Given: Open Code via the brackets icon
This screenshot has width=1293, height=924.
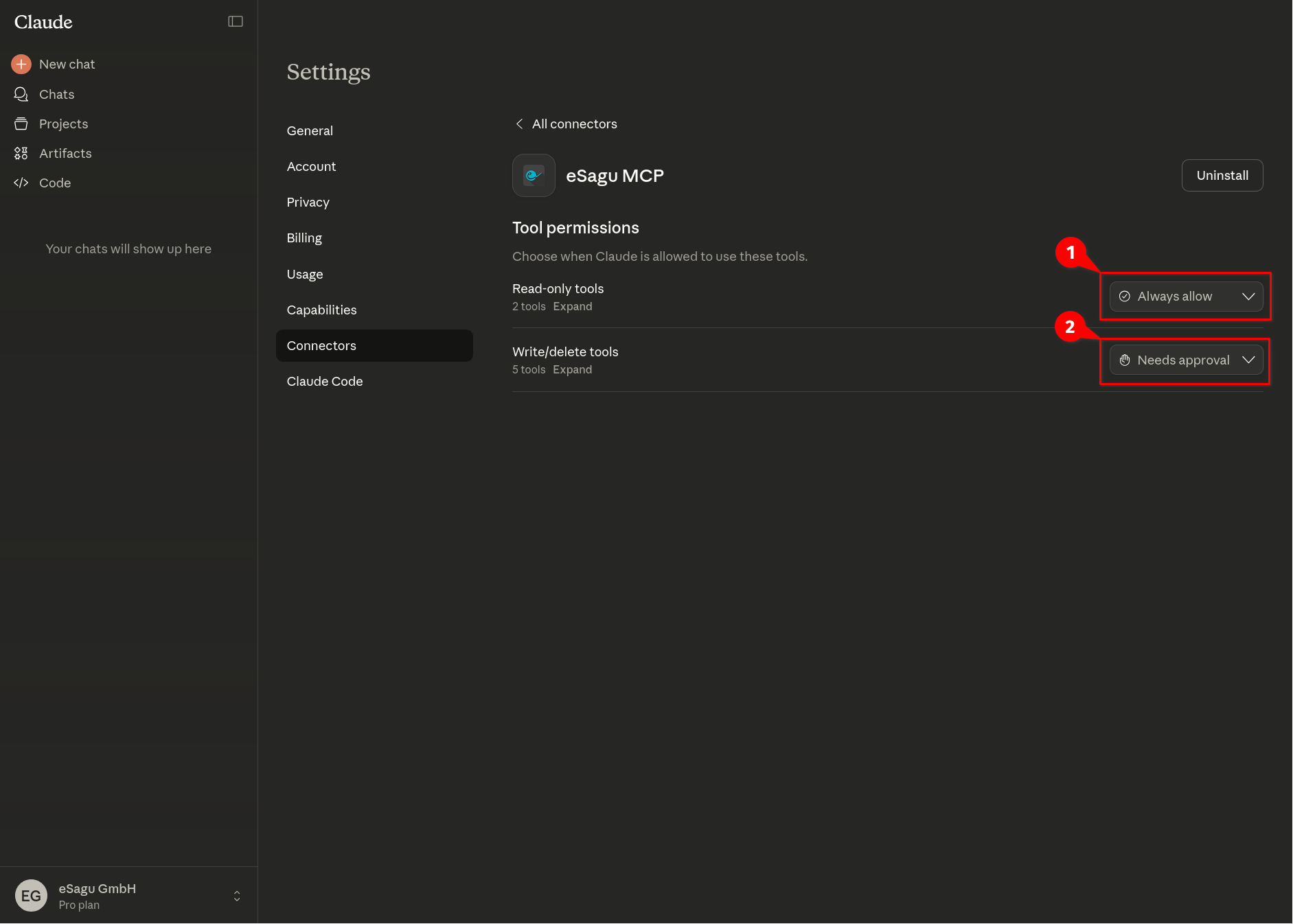Looking at the screenshot, I should (21, 183).
